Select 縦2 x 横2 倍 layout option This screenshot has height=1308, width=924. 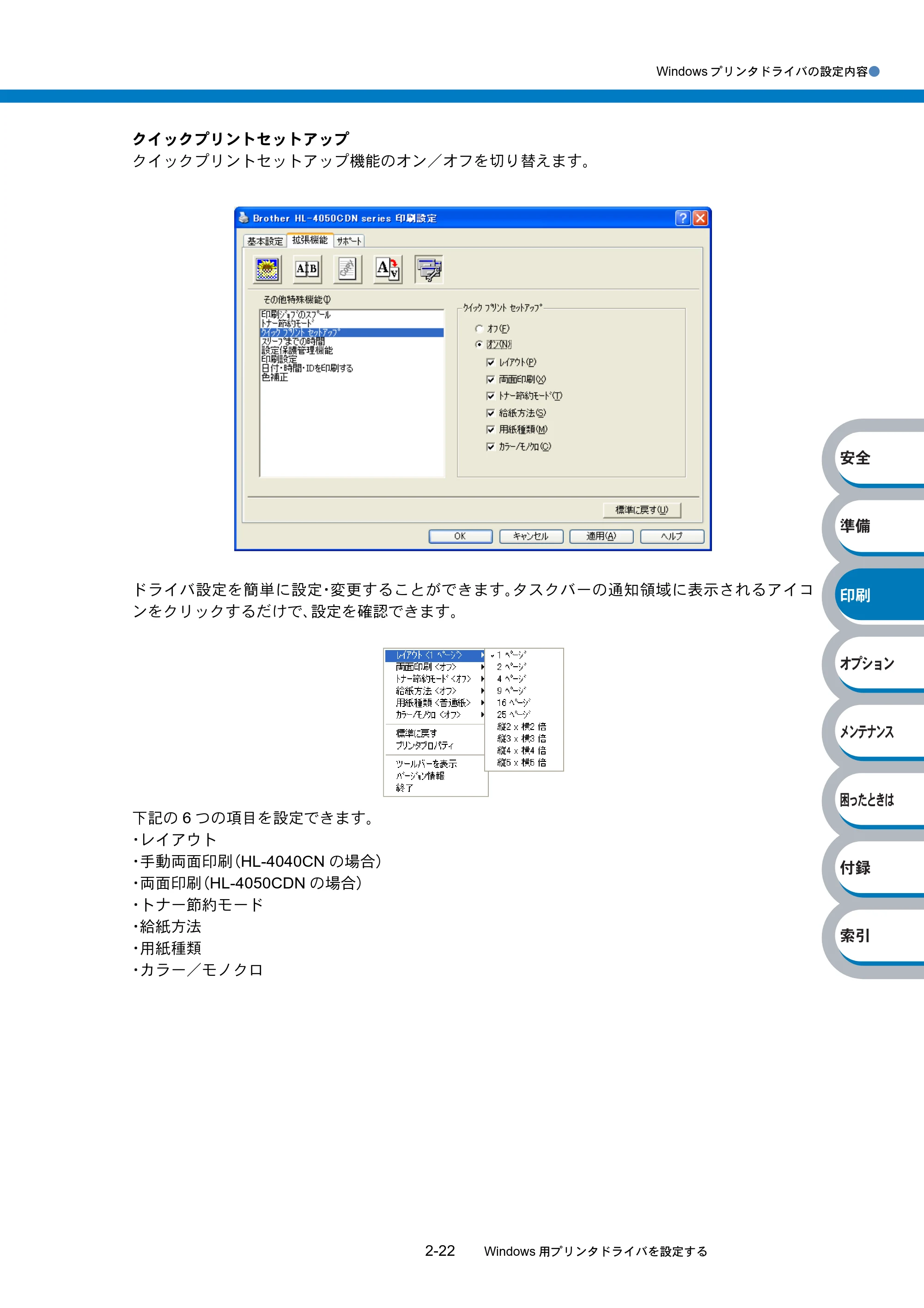524,727
